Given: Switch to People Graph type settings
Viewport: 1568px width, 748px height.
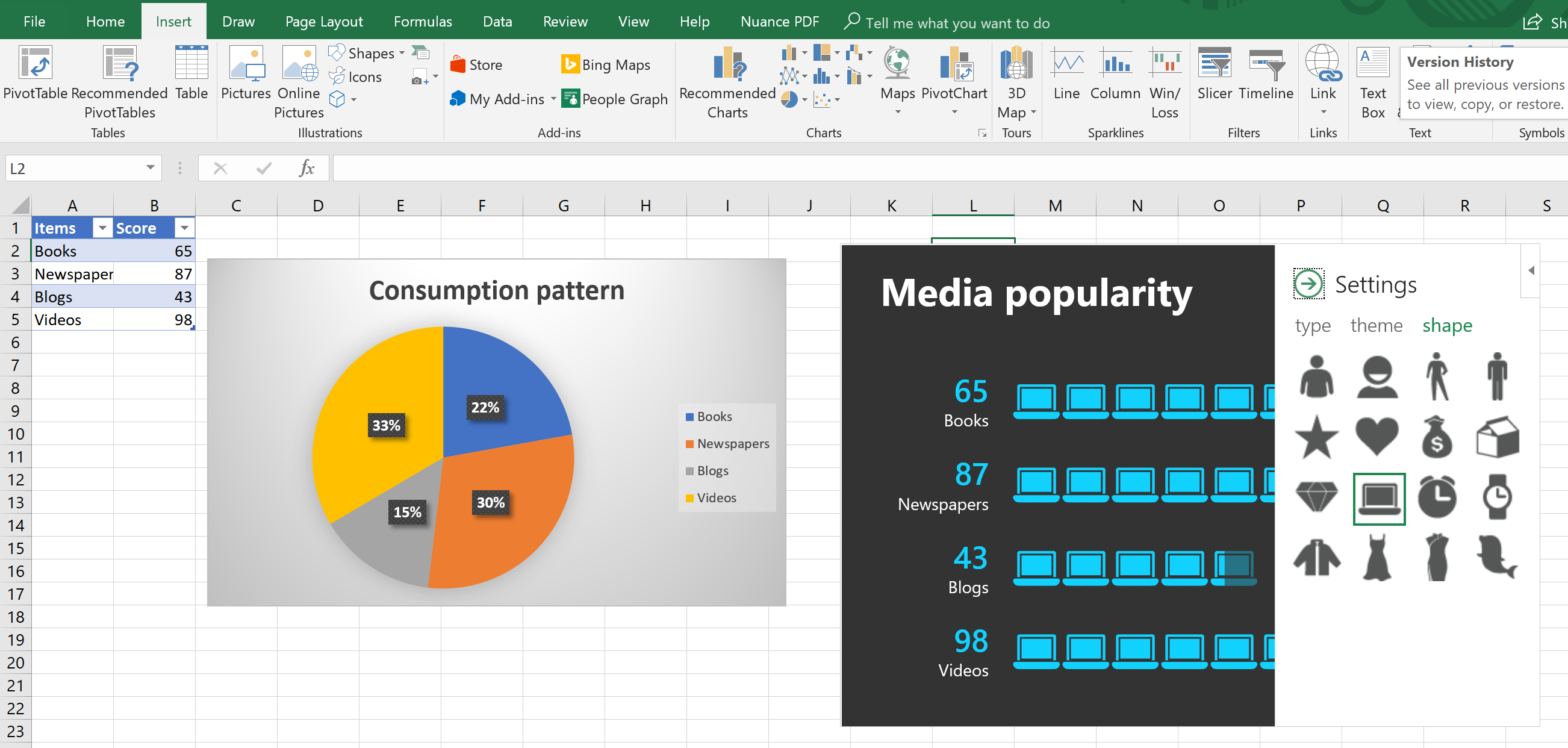Looking at the screenshot, I should [1312, 326].
